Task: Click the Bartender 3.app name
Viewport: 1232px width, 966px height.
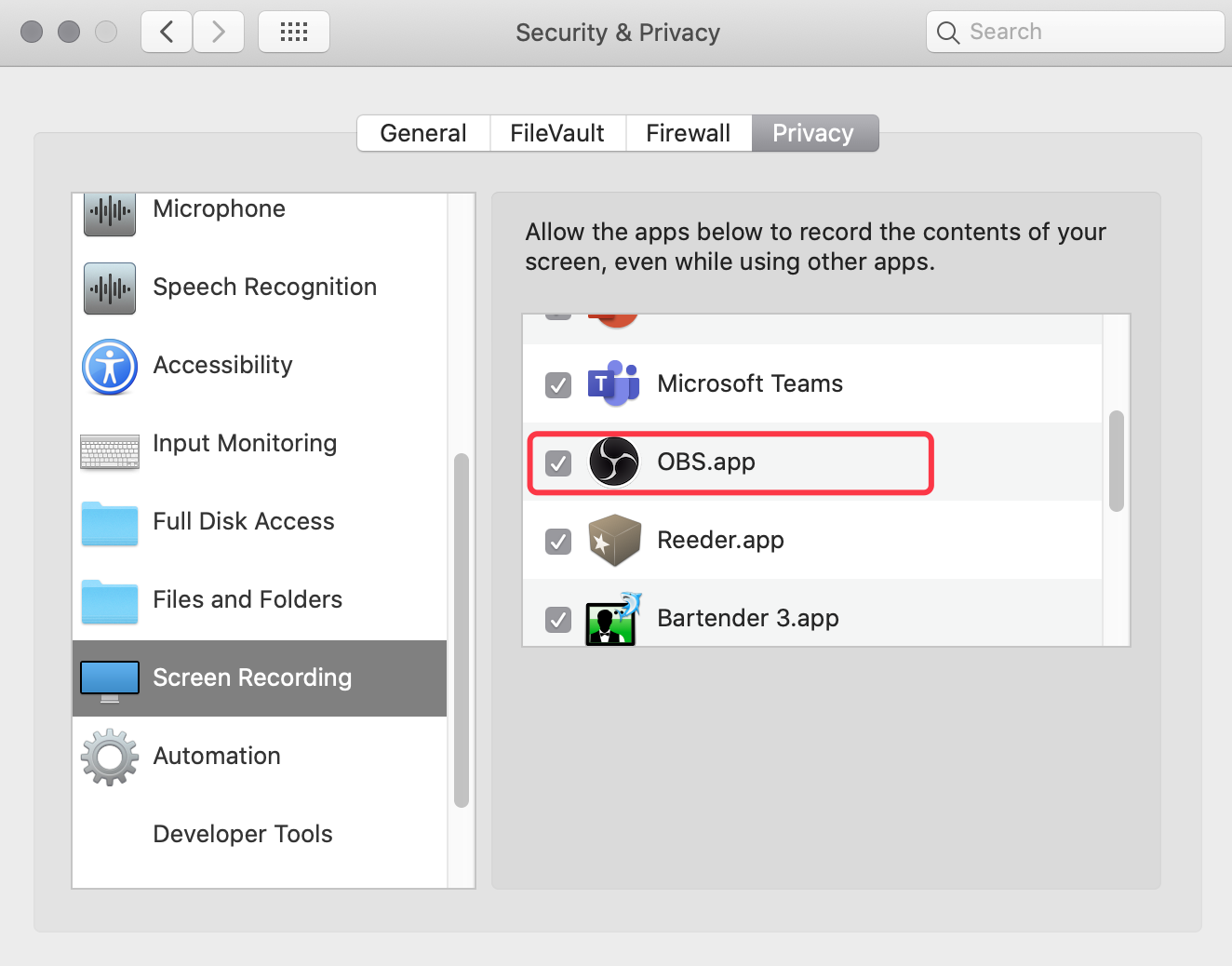Action: pos(748,618)
